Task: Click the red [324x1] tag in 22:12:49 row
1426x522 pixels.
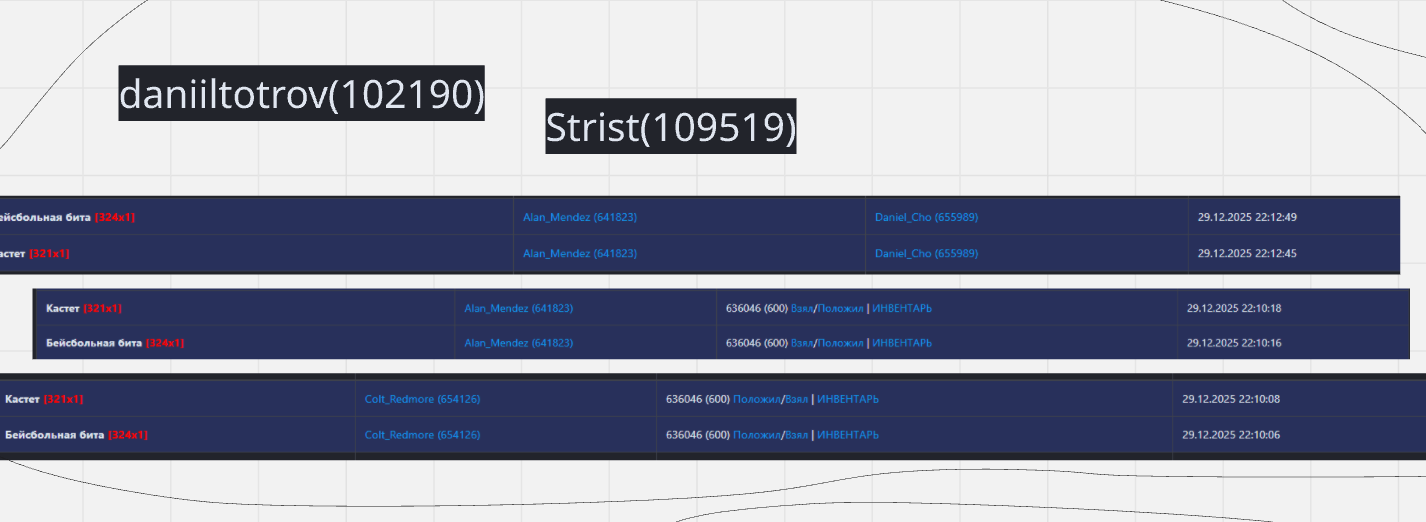Action: click(x=115, y=217)
